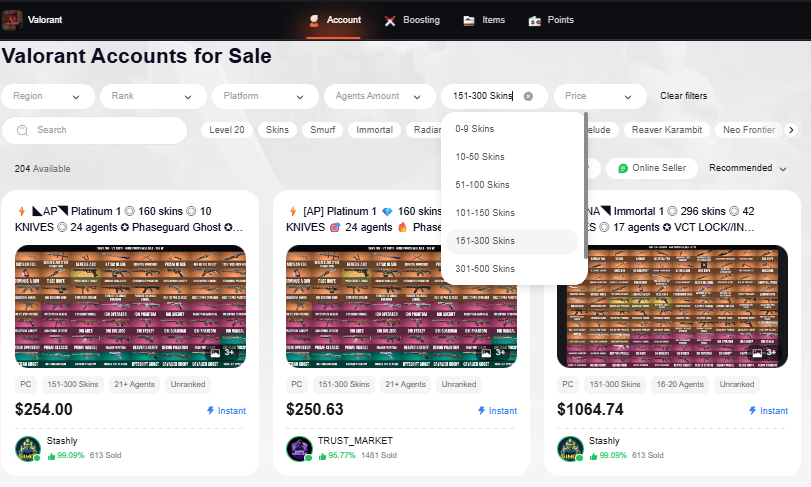Toggle the Online Seller filter
The height and width of the screenshot is (487, 811).
click(652, 168)
